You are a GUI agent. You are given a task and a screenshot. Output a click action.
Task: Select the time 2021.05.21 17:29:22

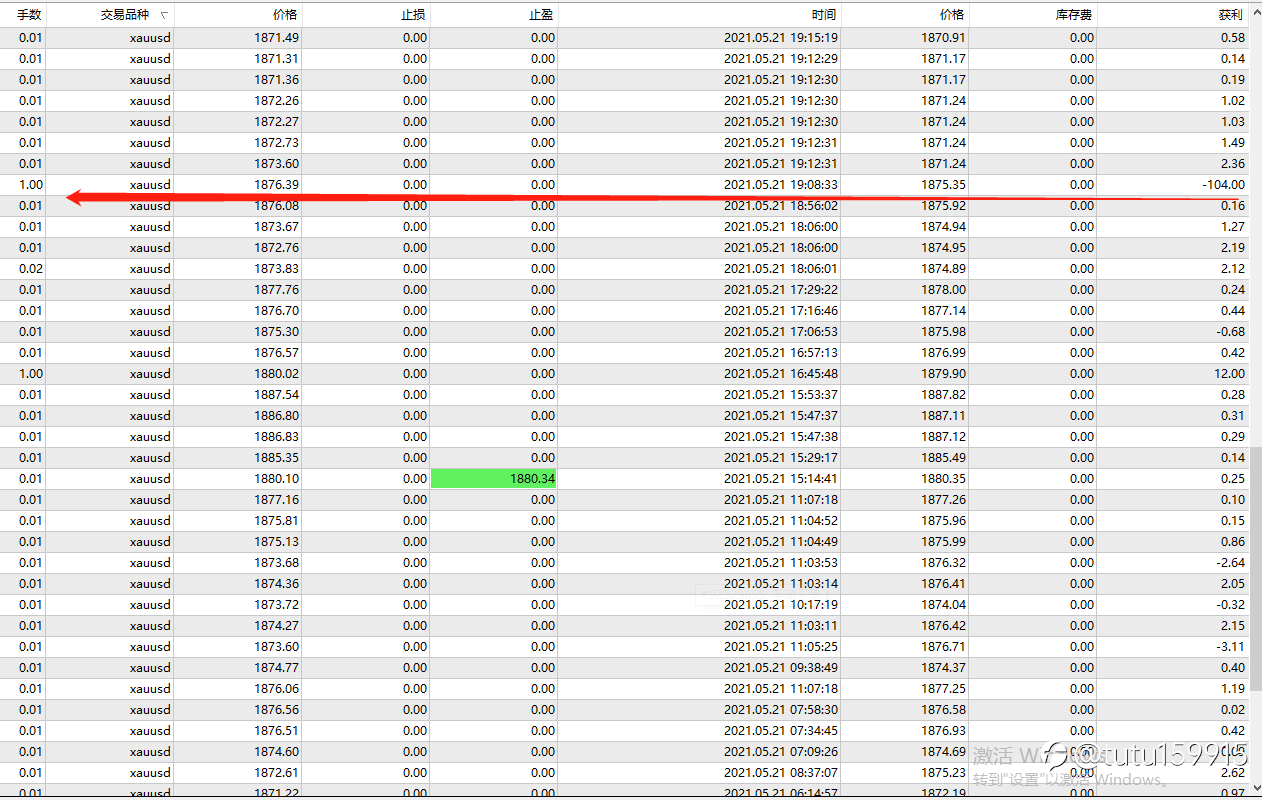click(781, 290)
